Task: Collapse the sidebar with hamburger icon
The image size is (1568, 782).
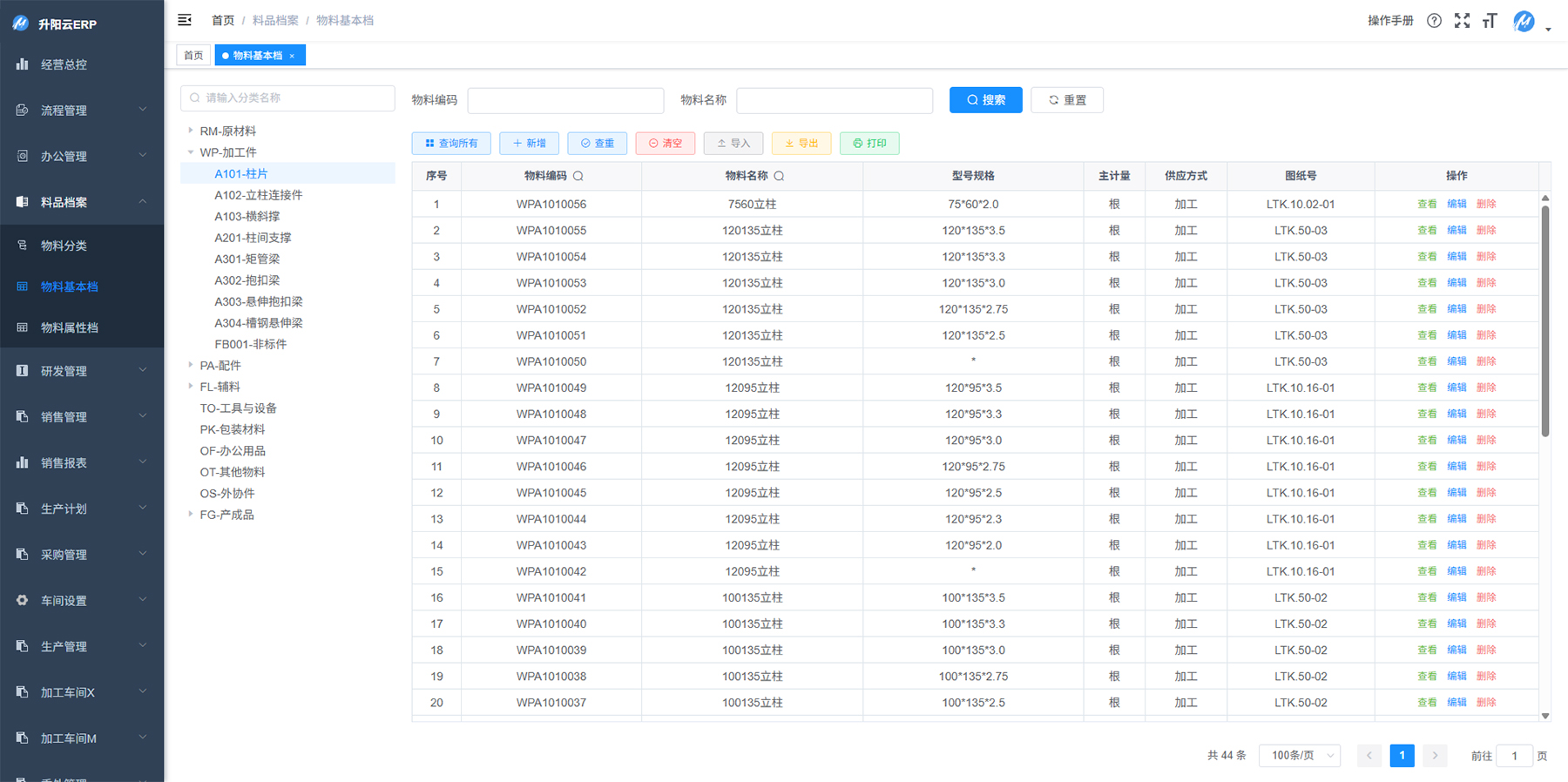Action: click(185, 20)
